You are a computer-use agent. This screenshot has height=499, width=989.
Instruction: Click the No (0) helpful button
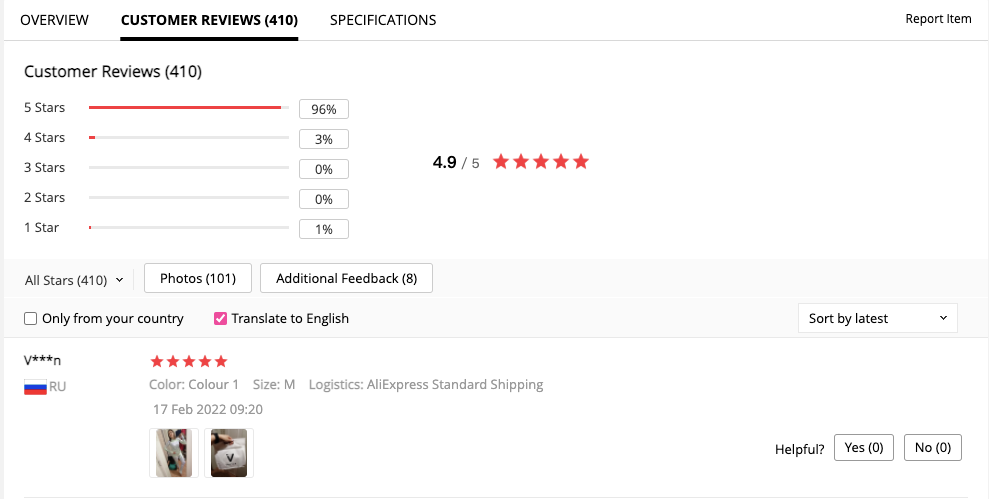(x=932, y=448)
